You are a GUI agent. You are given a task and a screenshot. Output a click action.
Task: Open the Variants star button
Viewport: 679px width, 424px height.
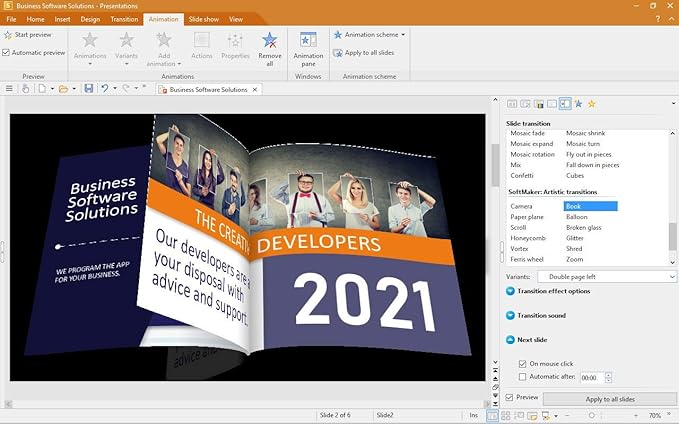pos(126,49)
